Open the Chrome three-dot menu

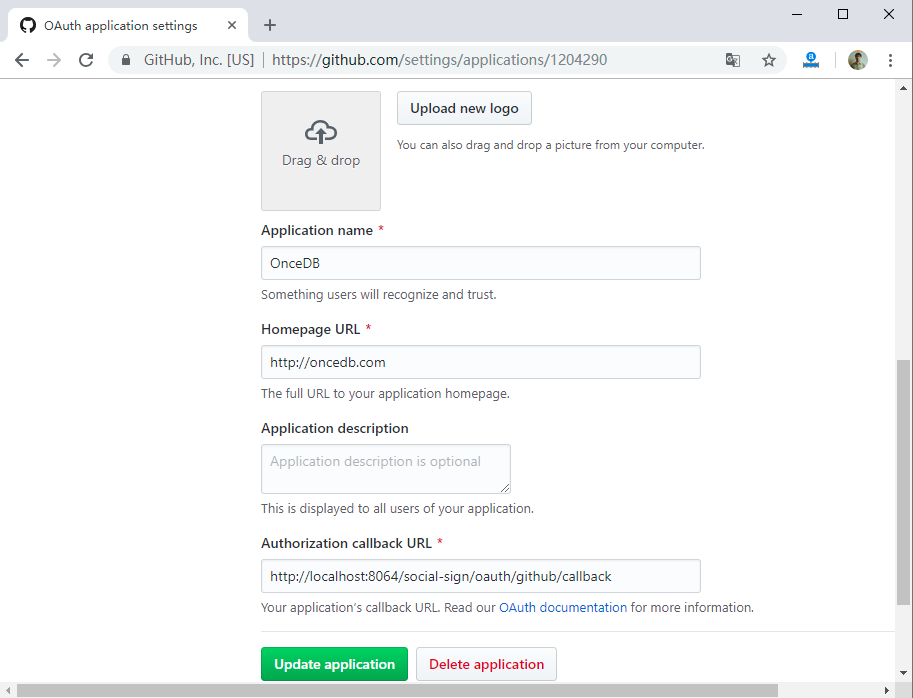[891, 60]
